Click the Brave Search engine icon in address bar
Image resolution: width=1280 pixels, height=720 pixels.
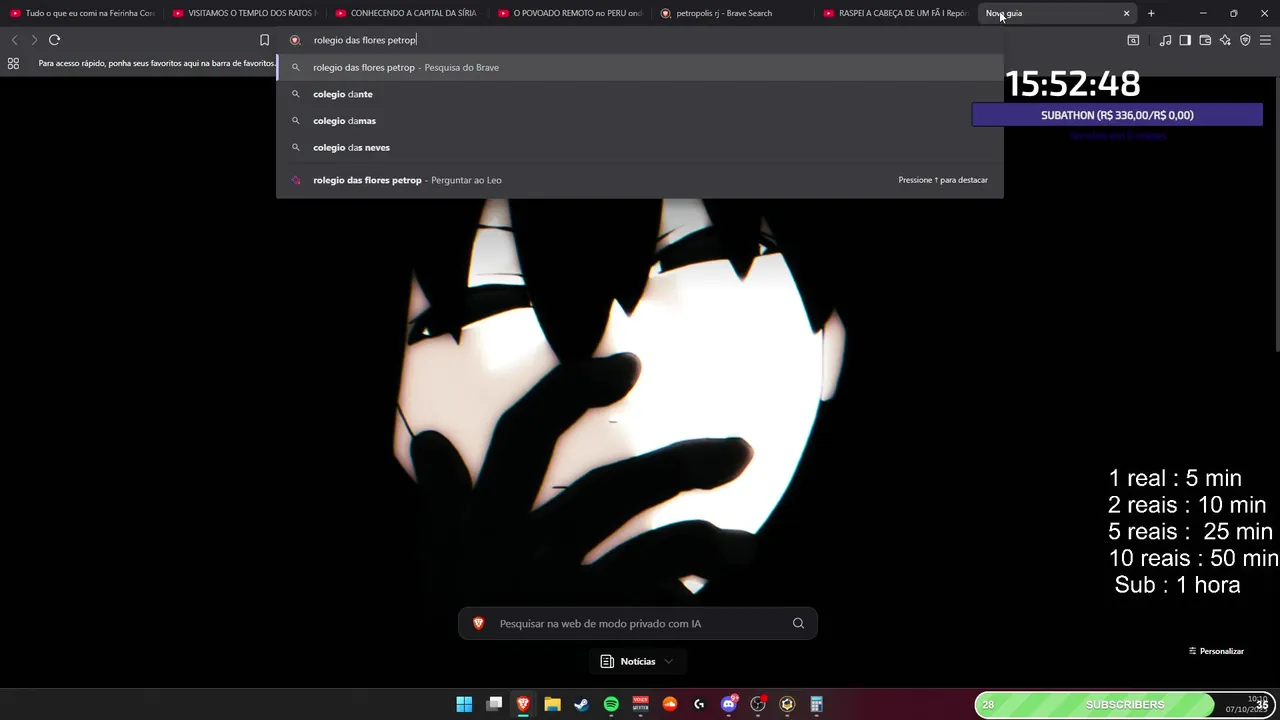coord(295,40)
